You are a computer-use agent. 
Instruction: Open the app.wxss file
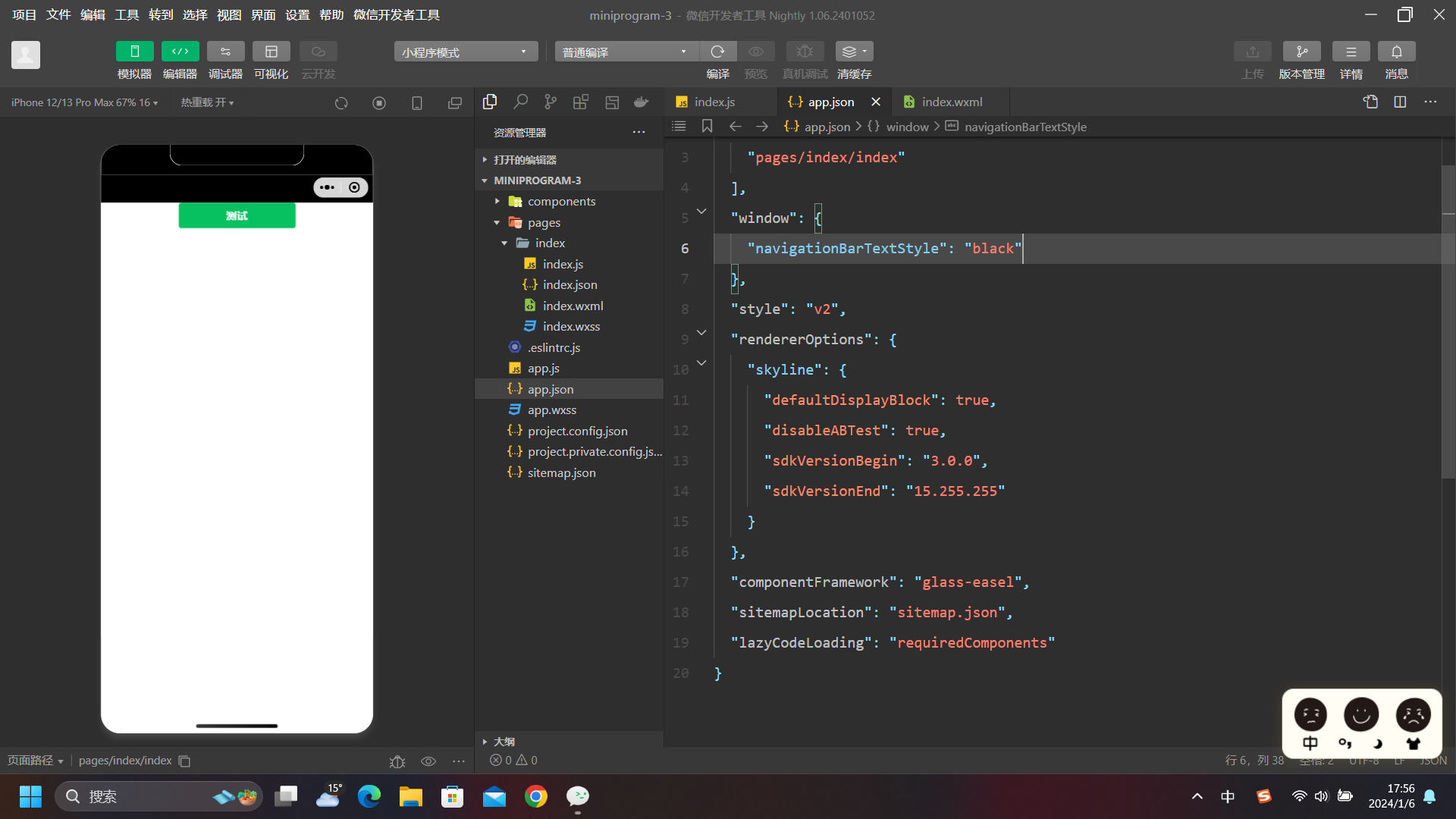coord(551,409)
